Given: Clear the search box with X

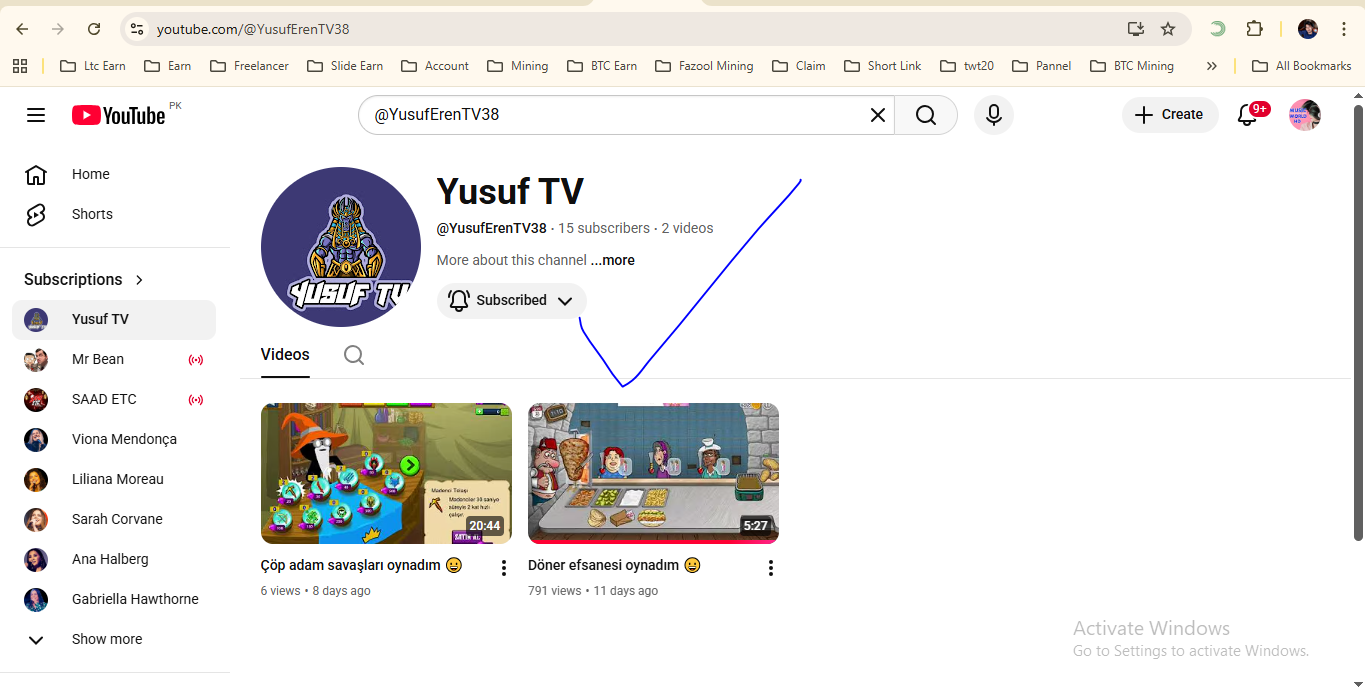Looking at the screenshot, I should [878, 115].
